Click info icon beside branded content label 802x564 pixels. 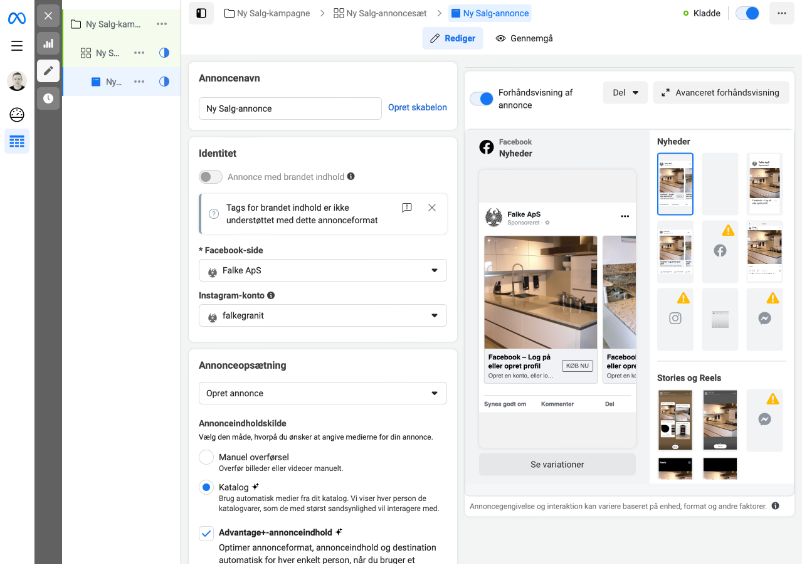(x=351, y=176)
